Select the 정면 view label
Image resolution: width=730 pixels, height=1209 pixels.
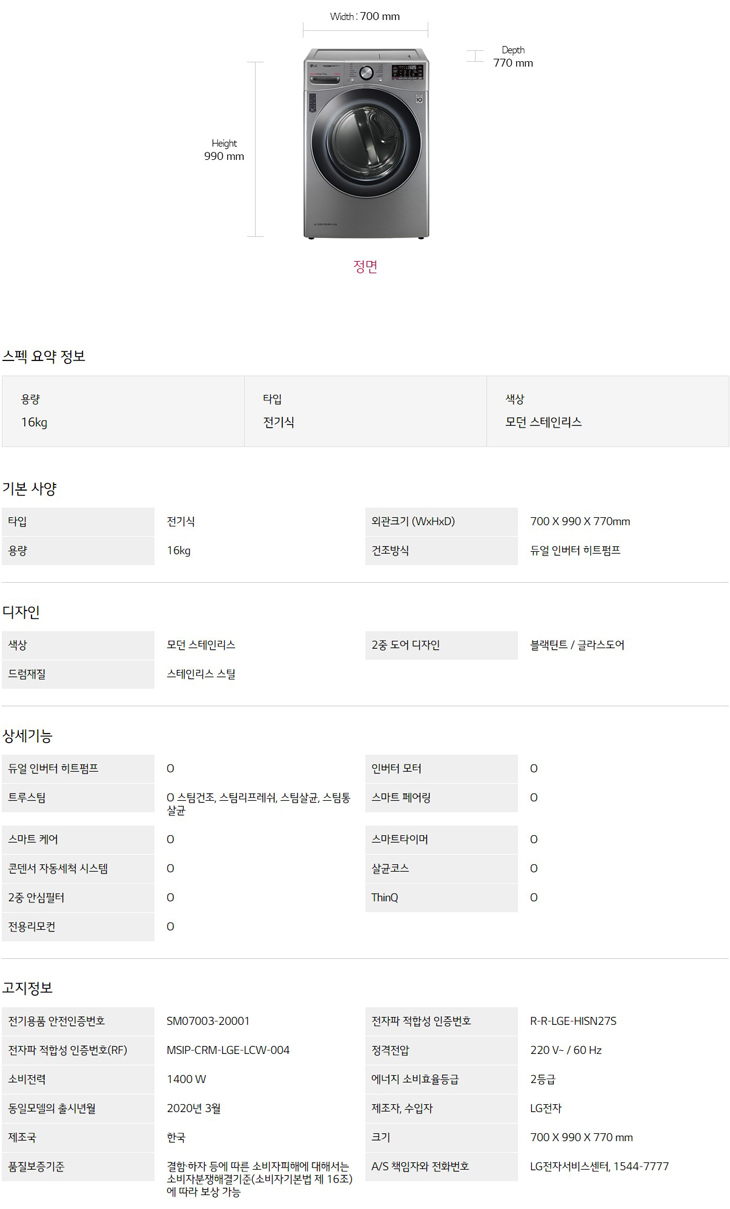coord(365,267)
